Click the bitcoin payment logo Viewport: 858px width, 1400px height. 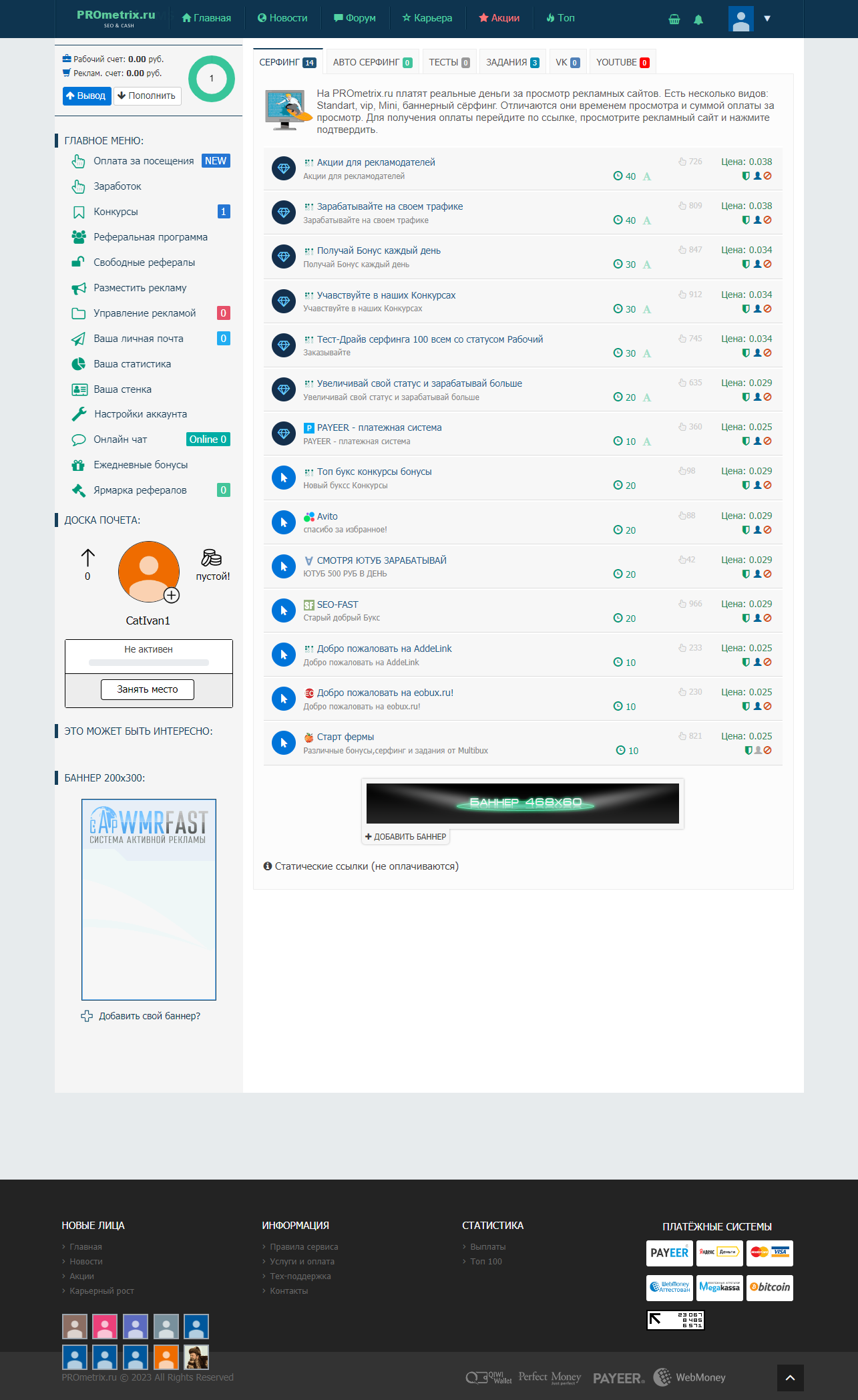click(770, 1287)
